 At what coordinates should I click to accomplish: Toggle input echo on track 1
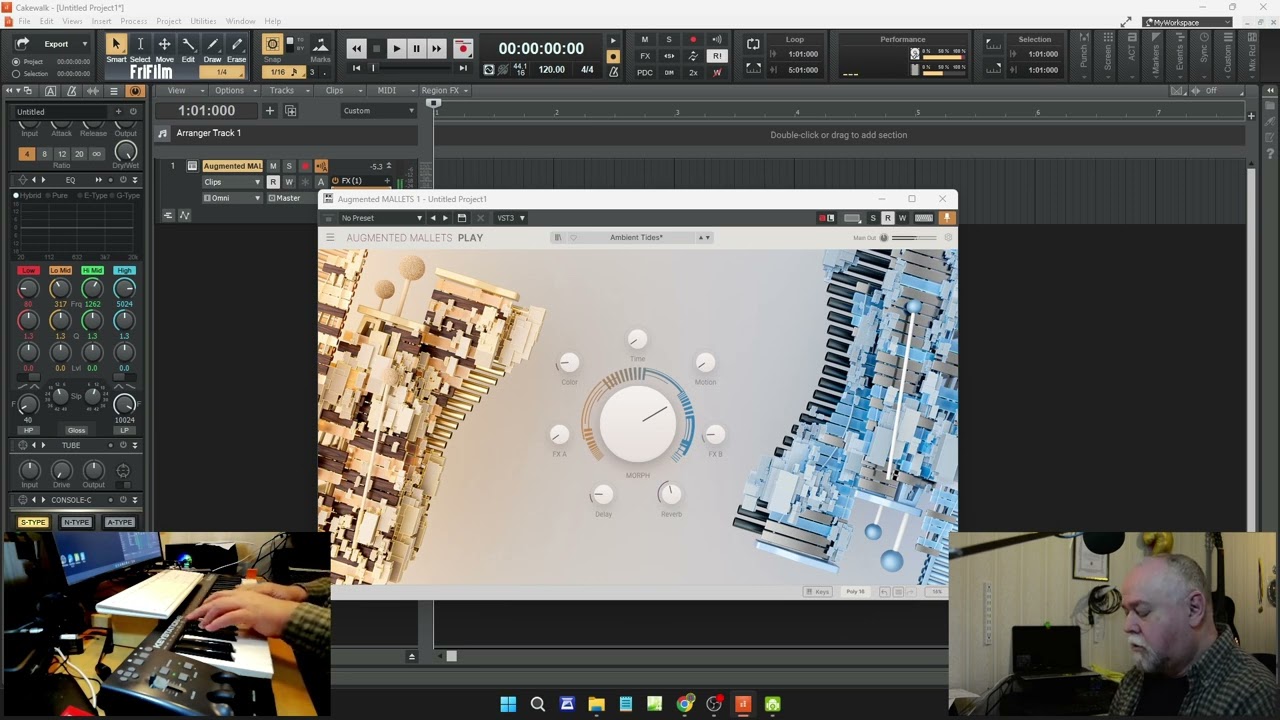(321, 166)
